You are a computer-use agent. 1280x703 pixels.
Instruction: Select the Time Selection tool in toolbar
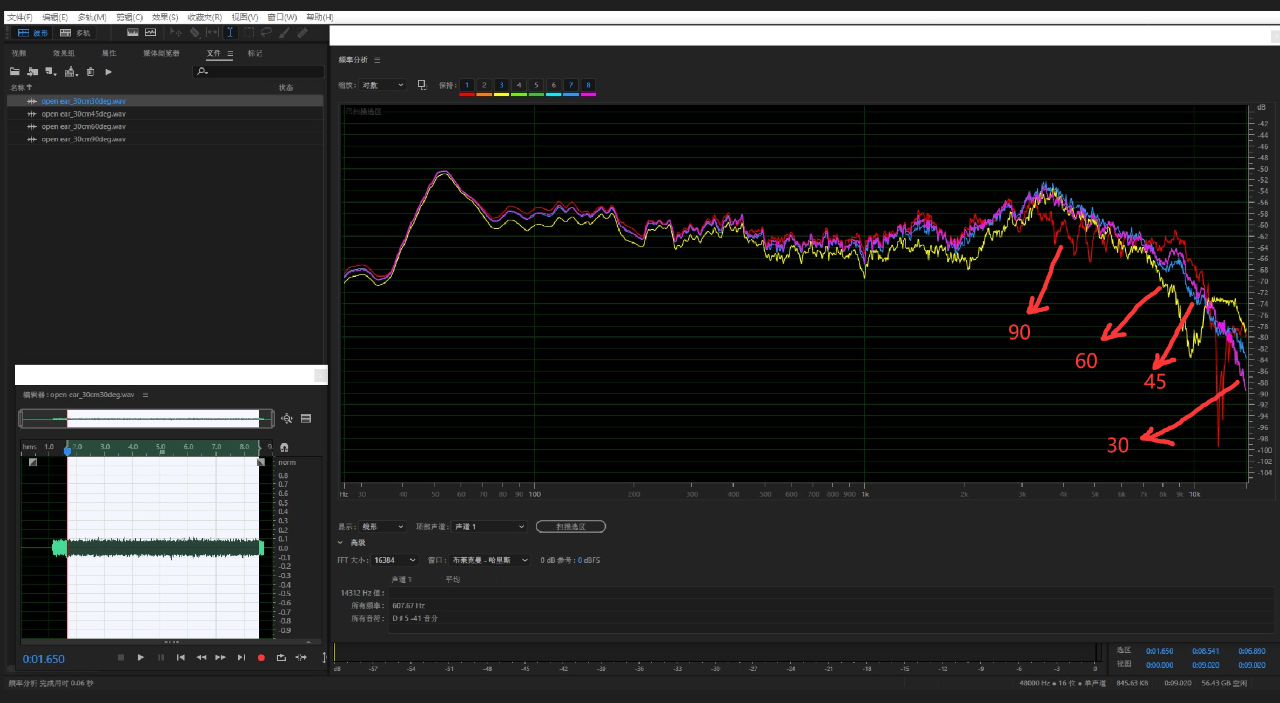pos(229,33)
